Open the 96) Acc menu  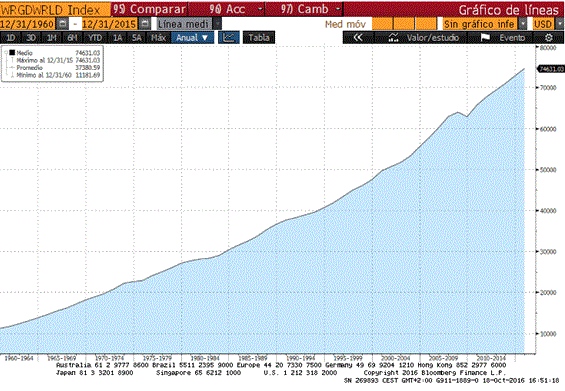[227, 9]
